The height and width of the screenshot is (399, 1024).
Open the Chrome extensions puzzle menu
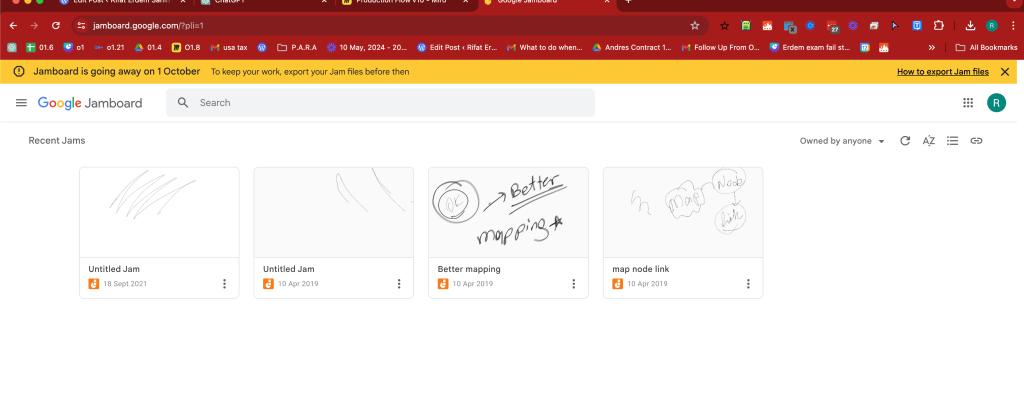[x=938, y=25]
